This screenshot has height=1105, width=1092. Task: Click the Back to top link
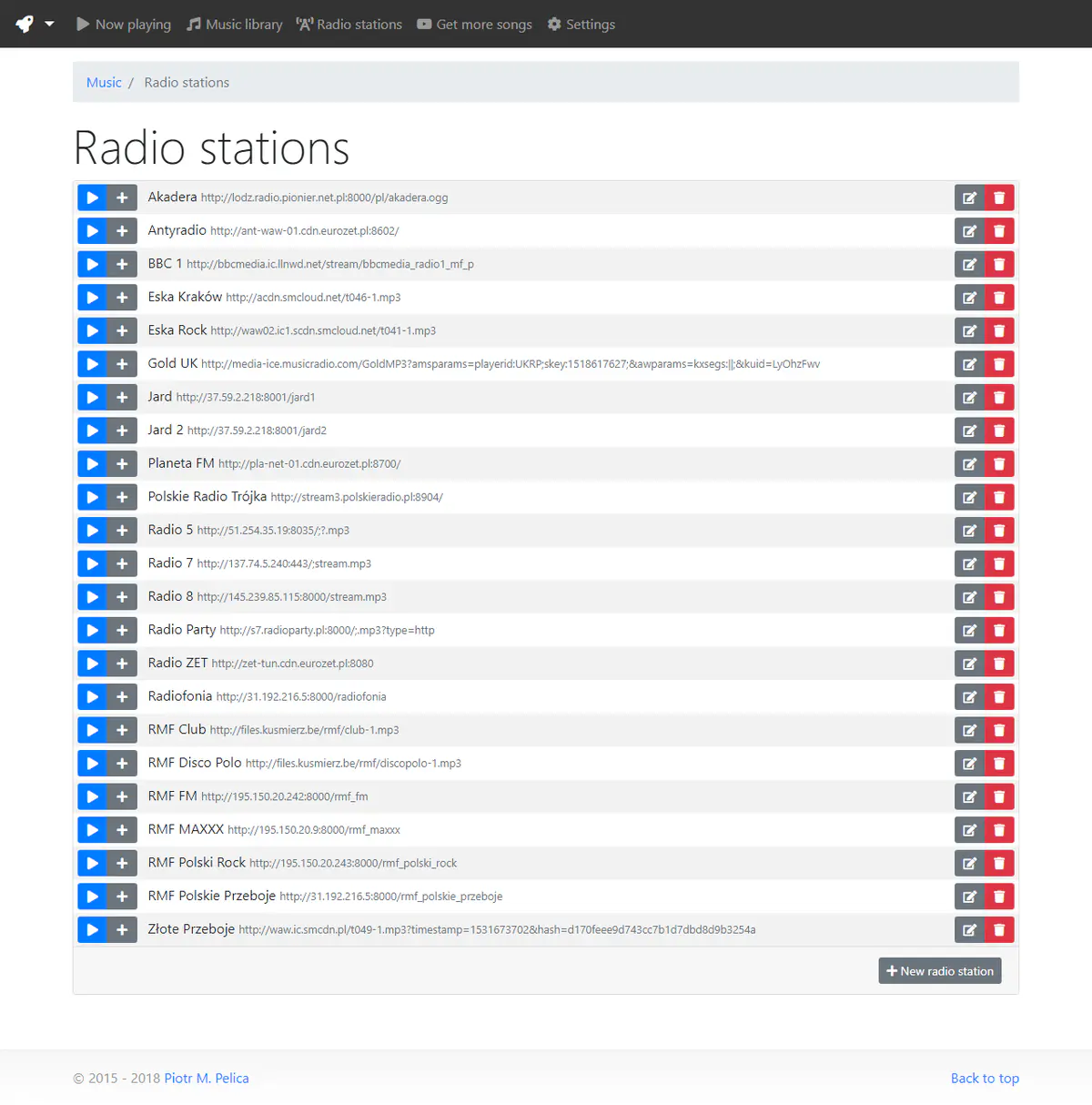tap(985, 1079)
